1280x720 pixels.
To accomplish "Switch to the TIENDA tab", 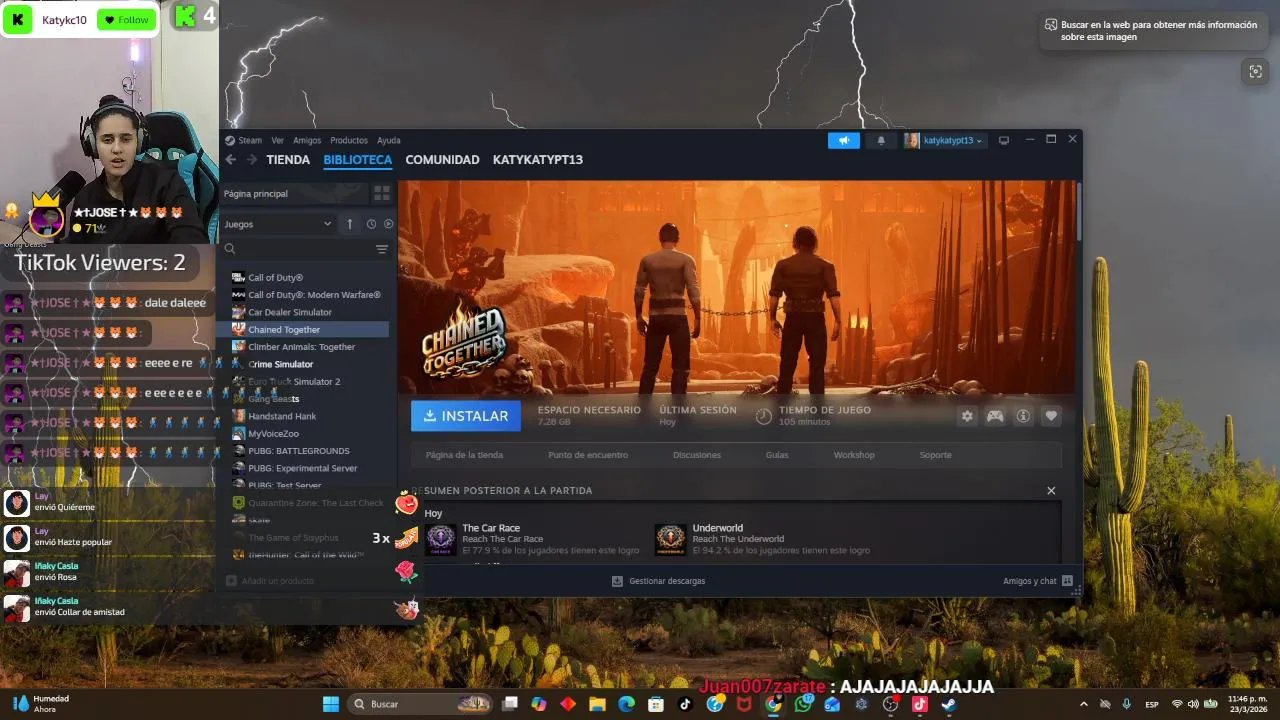I will point(288,160).
